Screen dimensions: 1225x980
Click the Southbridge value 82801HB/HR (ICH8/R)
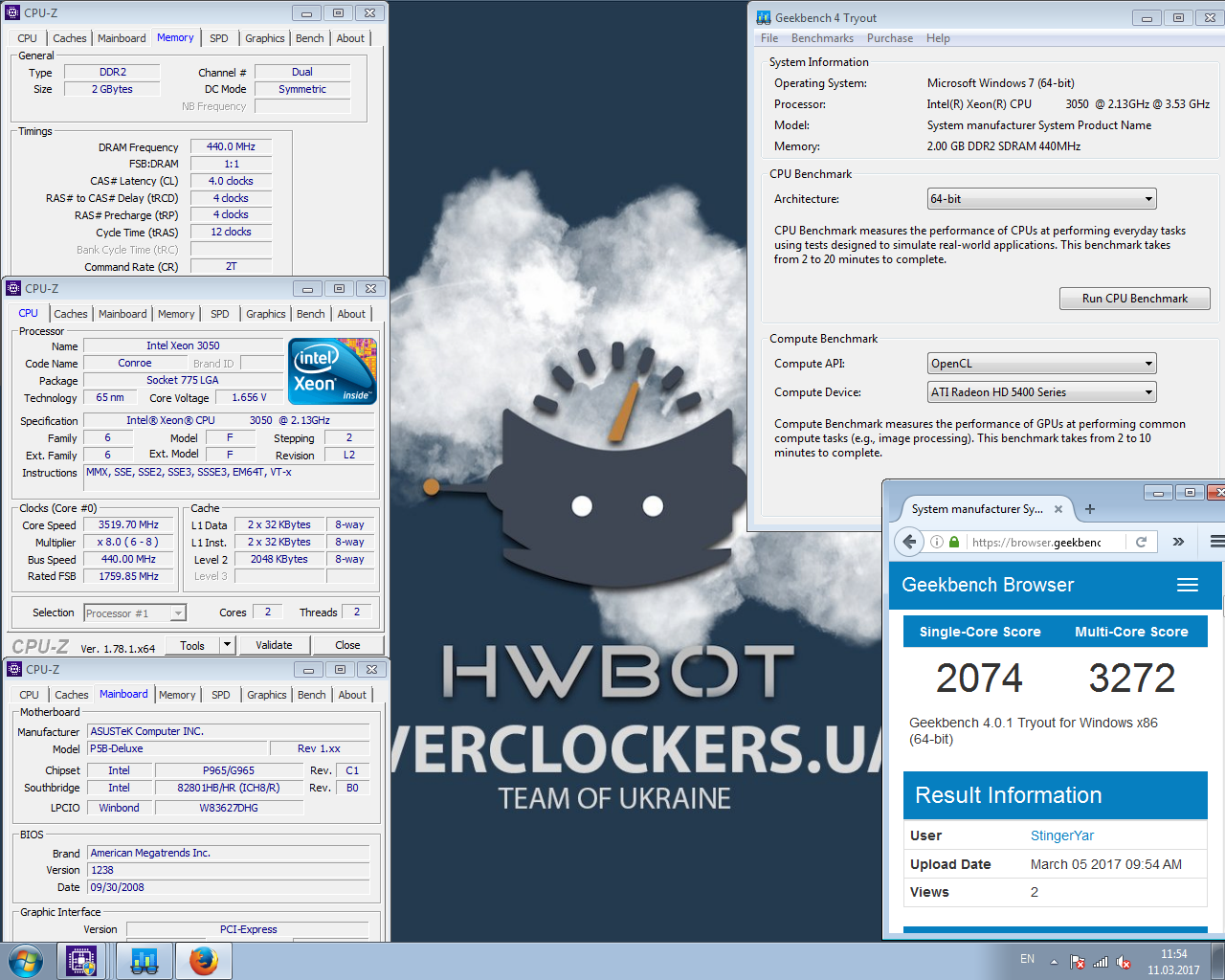click(x=229, y=789)
